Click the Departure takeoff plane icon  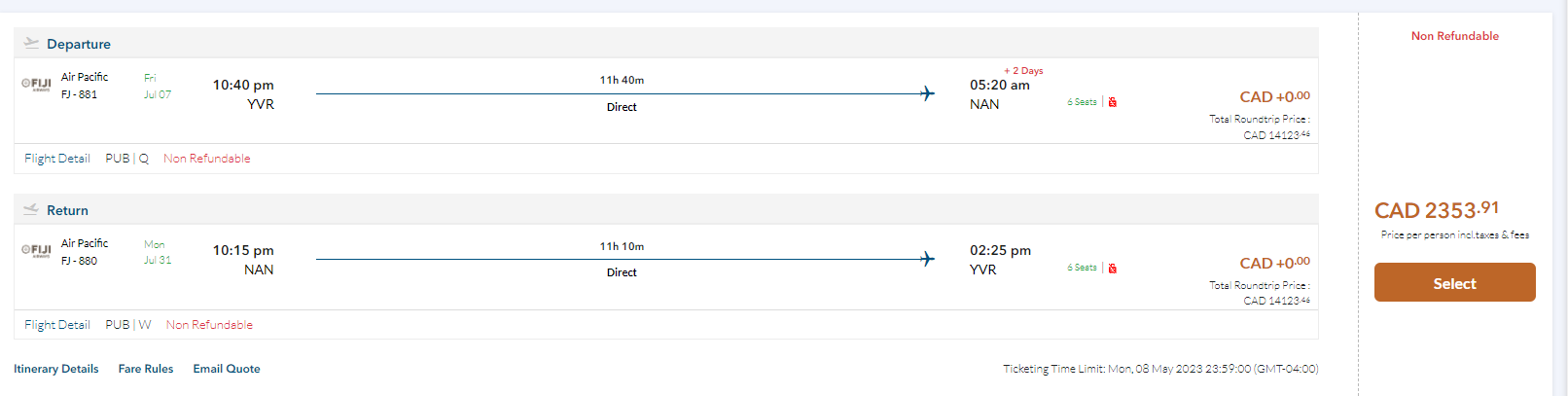(31, 43)
